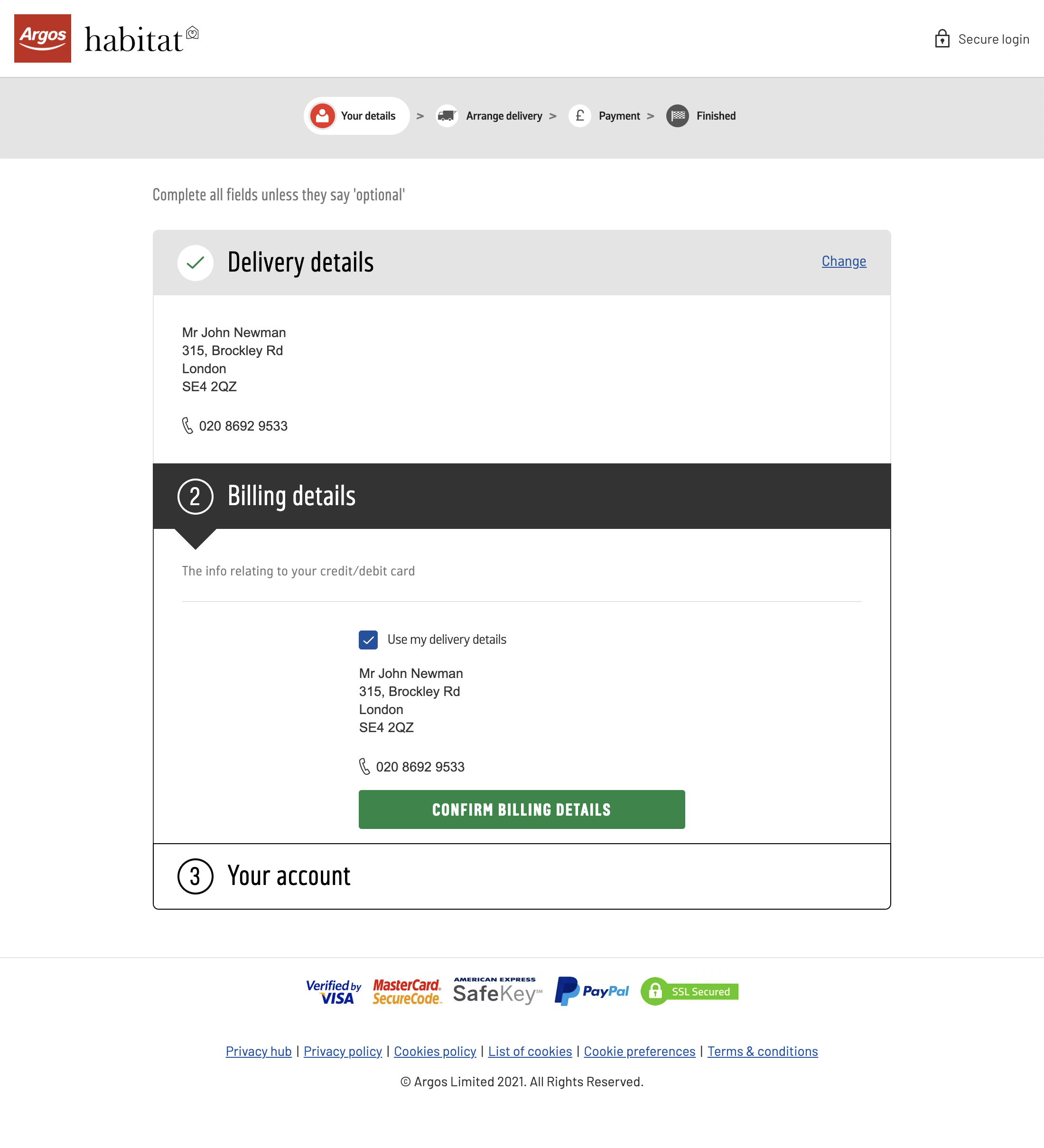Open step 2 numbered circle
Screen dimensions: 1044x1148
(x=195, y=495)
